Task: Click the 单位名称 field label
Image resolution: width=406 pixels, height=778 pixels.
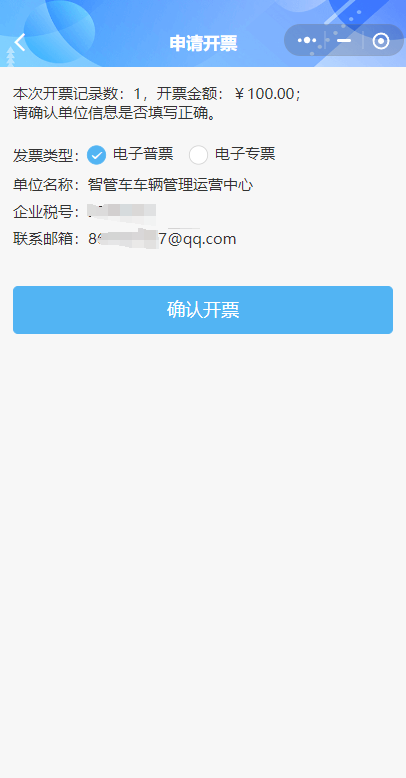Action: 44,186
